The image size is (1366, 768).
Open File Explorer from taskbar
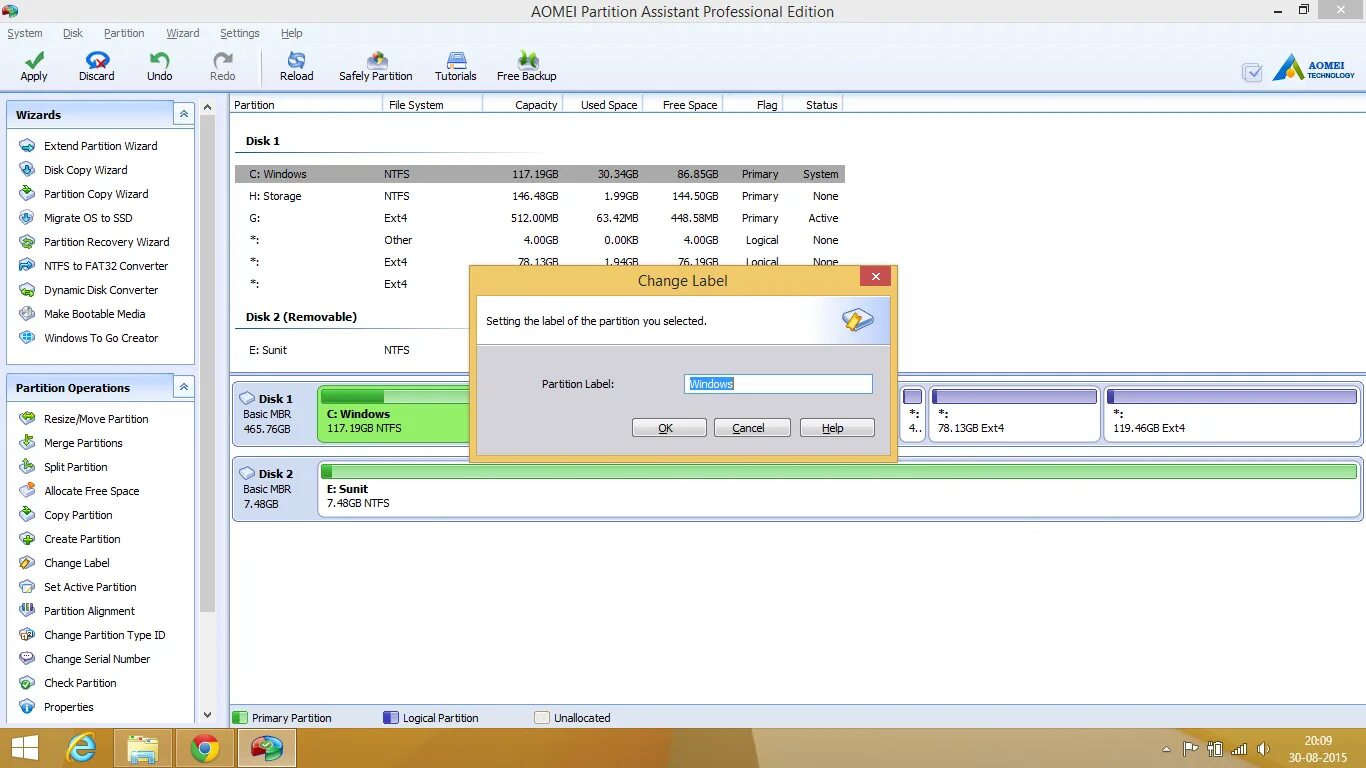(x=143, y=748)
